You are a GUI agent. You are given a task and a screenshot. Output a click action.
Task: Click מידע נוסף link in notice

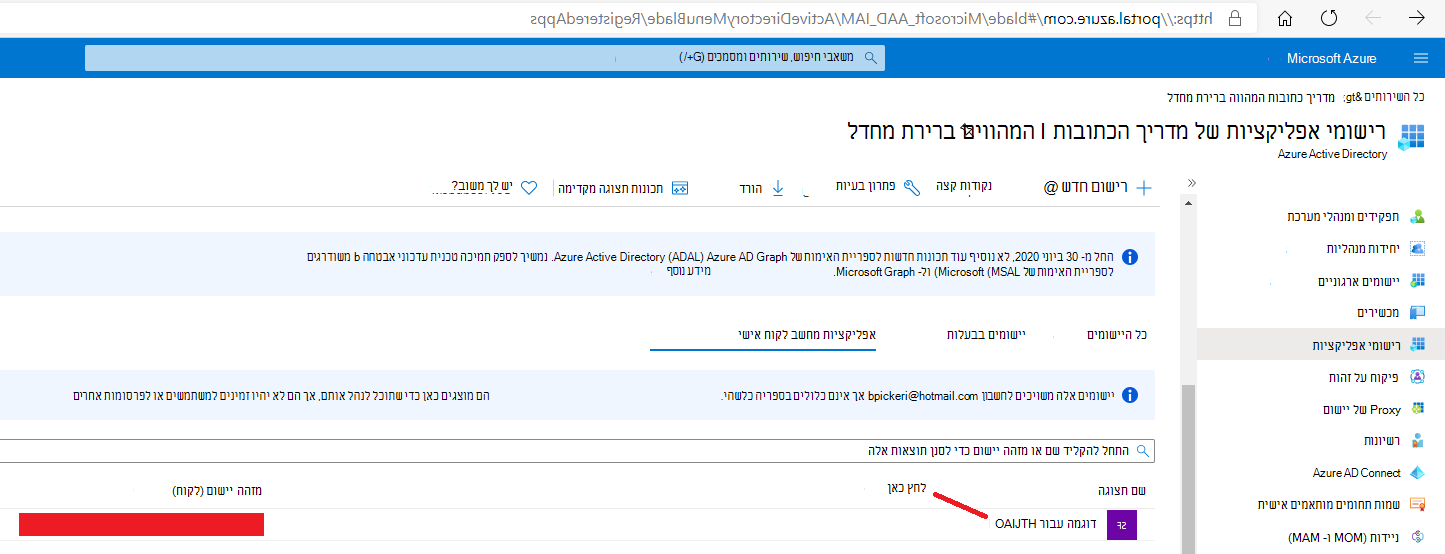[x=690, y=273]
